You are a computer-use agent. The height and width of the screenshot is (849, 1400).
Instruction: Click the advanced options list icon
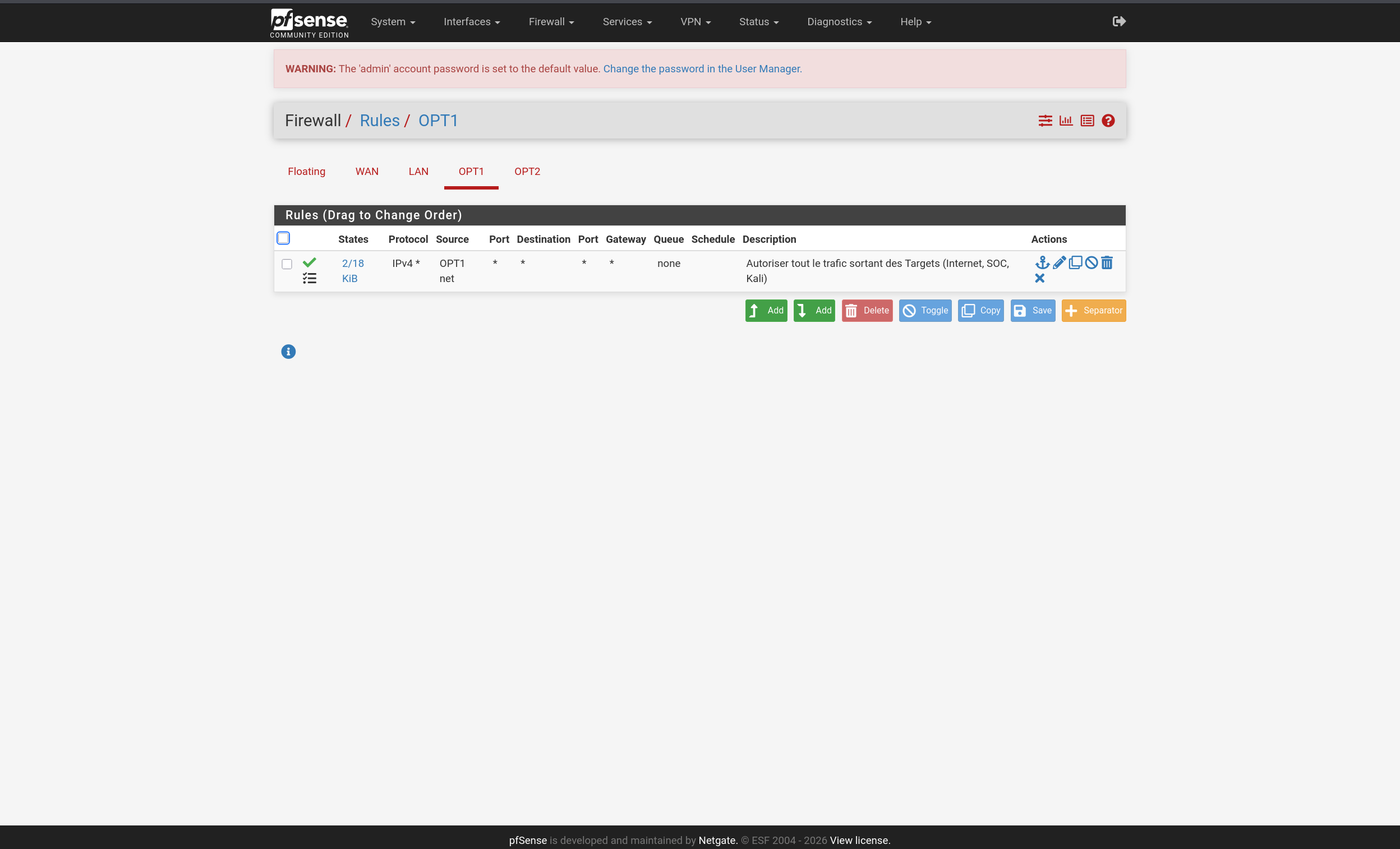pos(310,278)
